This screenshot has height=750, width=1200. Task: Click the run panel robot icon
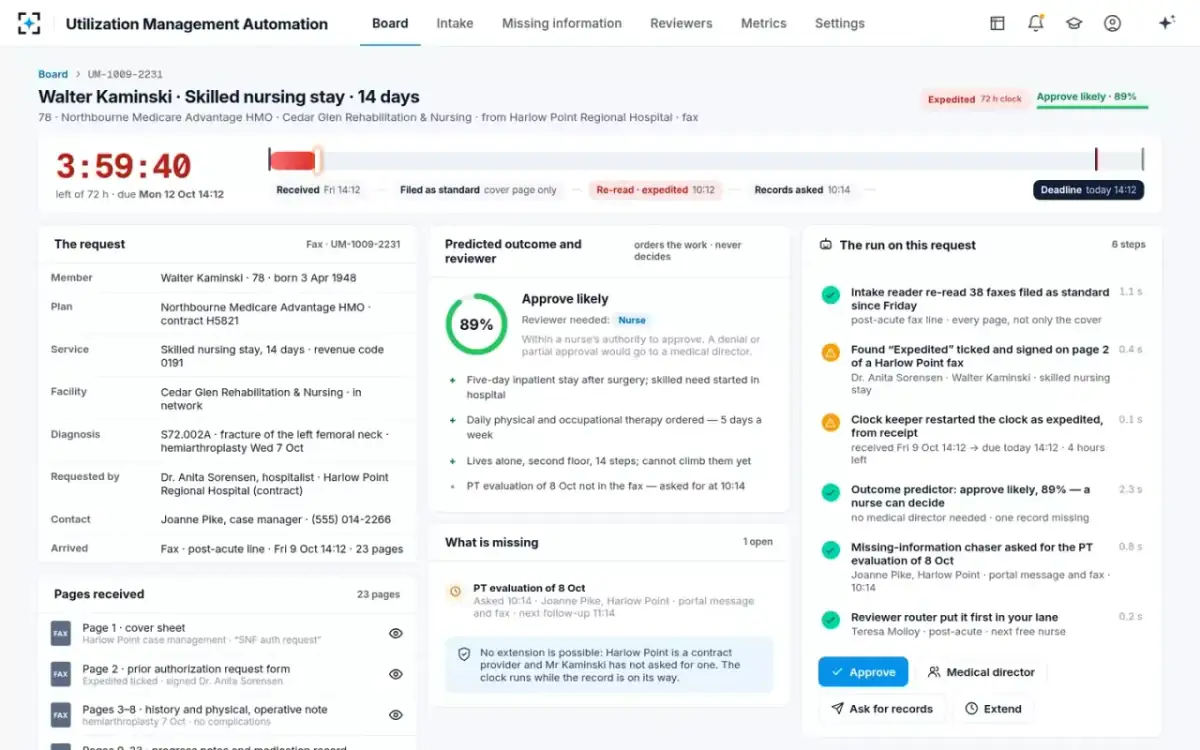click(x=826, y=244)
